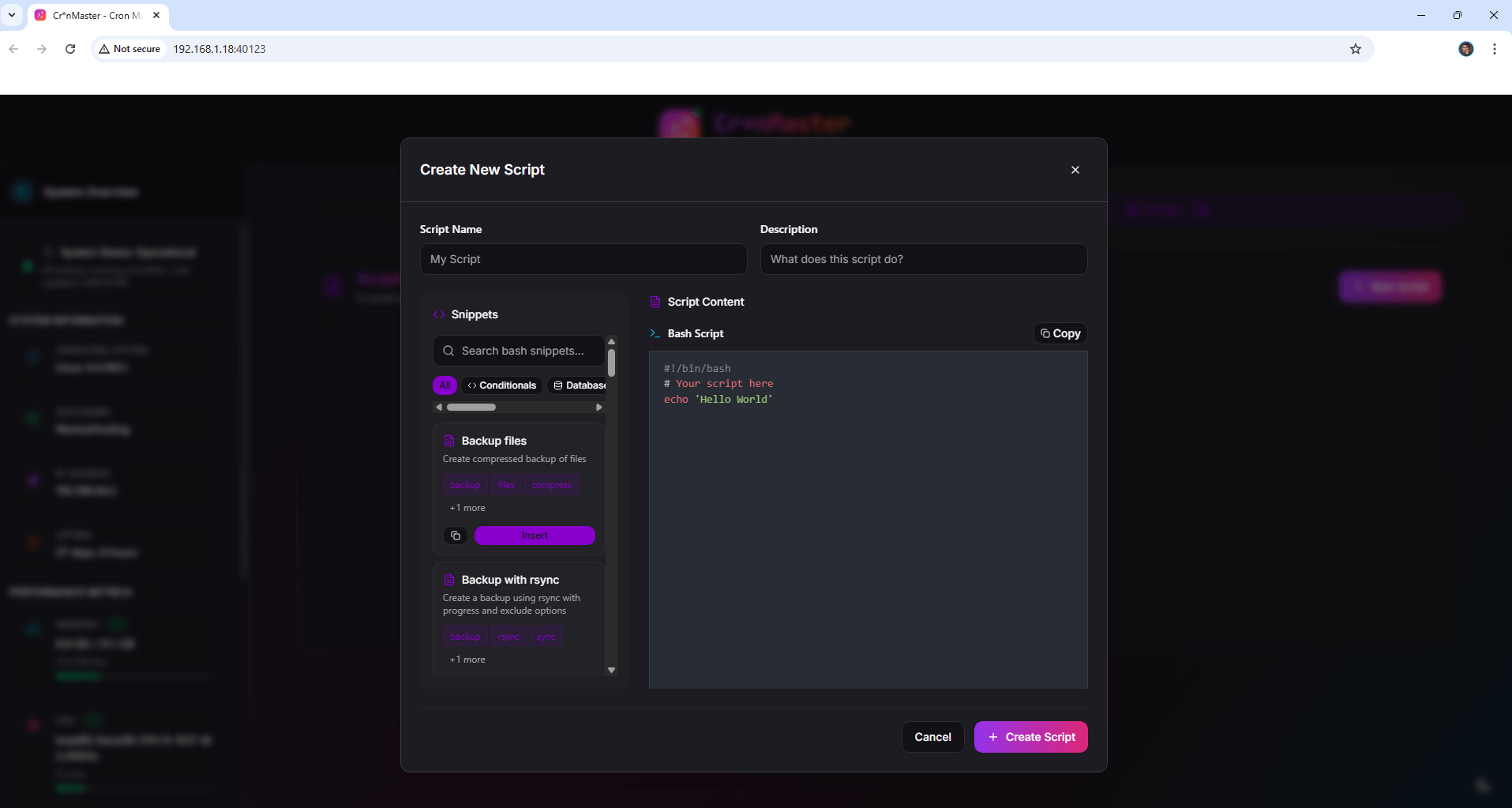Click the Backup with rsync file icon
Image resolution: width=1512 pixels, height=808 pixels.
[449, 580]
